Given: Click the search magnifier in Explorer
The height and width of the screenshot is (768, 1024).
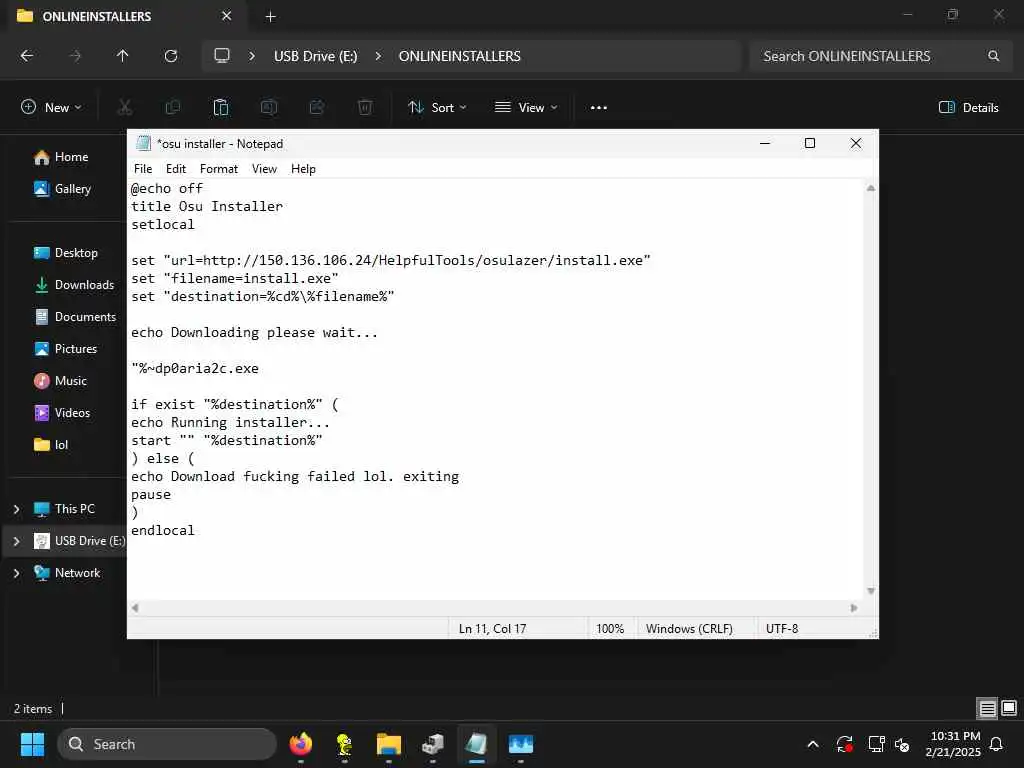Looking at the screenshot, I should tap(993, 56).
